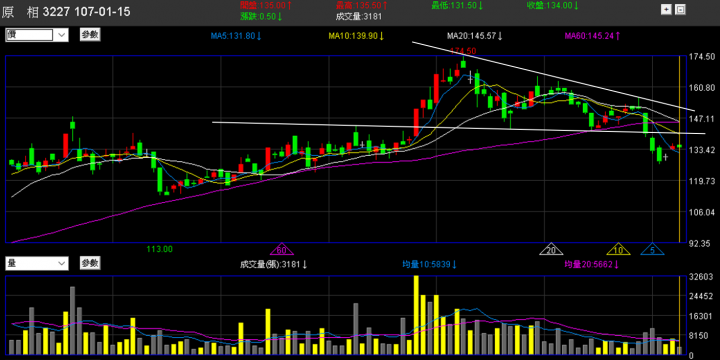Click the plus icon at top right
720x360 pixels.
(x=666, y=9)
